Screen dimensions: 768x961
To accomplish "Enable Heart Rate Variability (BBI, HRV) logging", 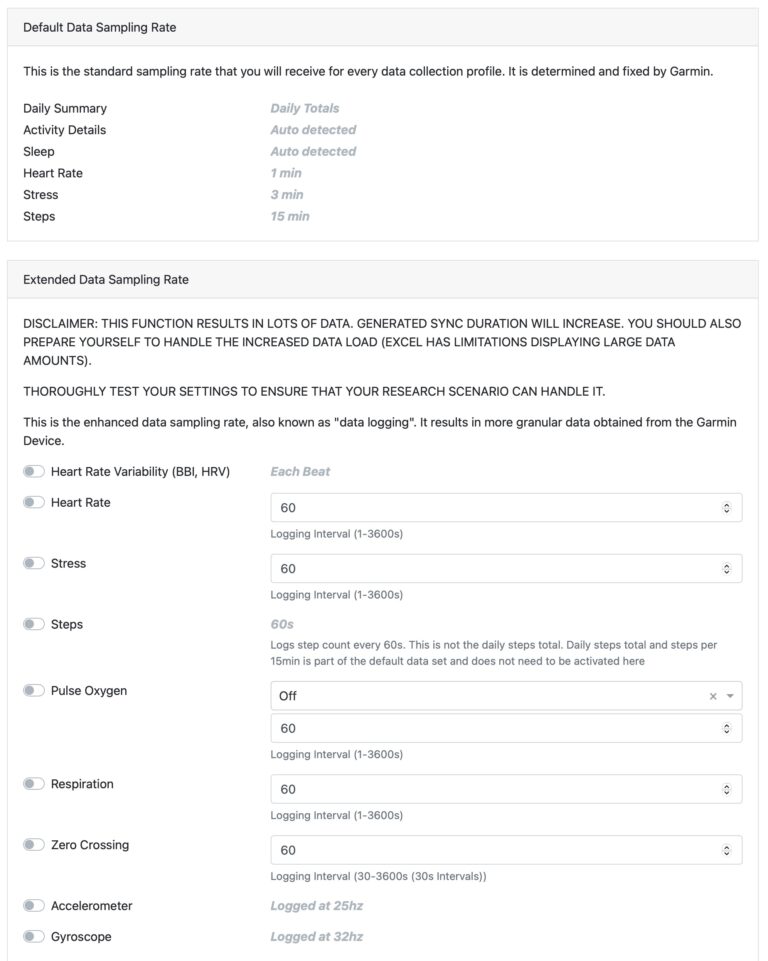I will (34, 471).
